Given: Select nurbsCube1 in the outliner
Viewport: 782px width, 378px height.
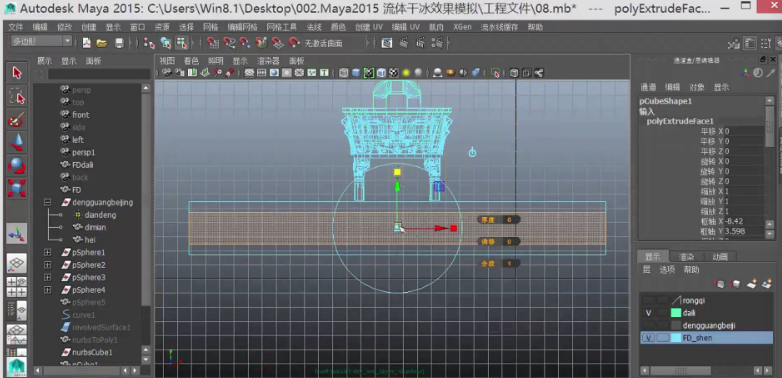Looking at the screenshot, I should coord(92,352).
